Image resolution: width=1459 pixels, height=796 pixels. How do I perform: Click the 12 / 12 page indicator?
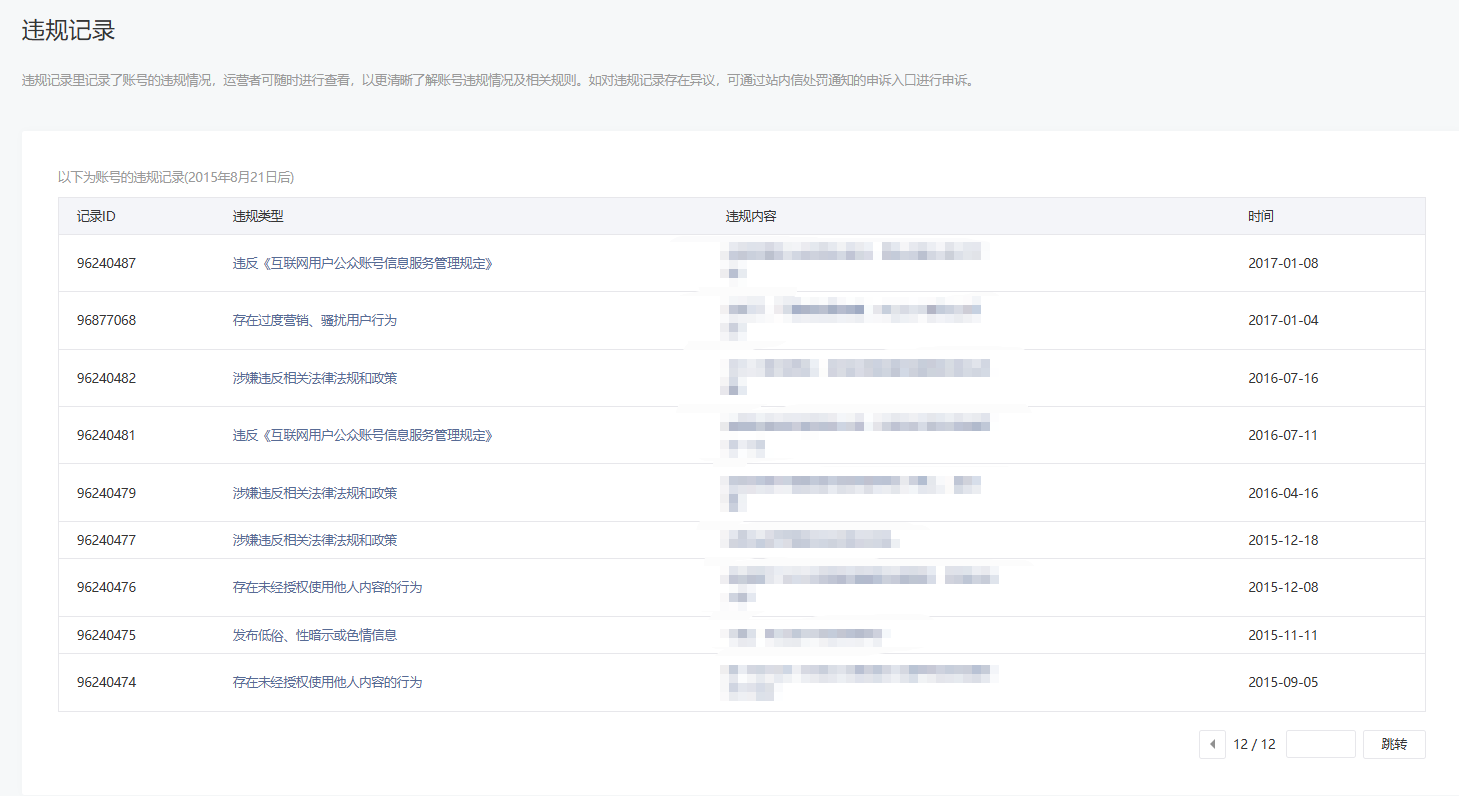tap(1254, 744)
